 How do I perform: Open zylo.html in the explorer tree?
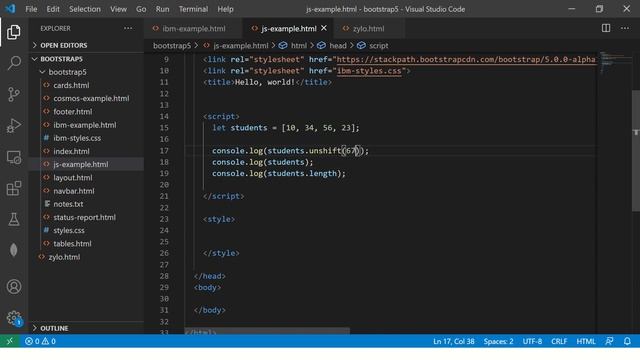(64, 257)
